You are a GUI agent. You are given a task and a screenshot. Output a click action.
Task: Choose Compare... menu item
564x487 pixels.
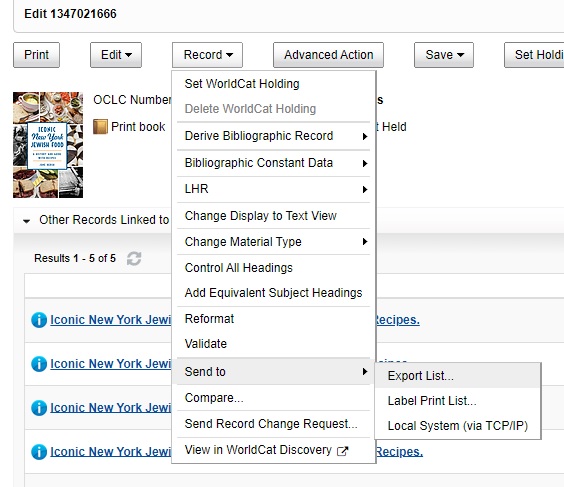(273, 398)
